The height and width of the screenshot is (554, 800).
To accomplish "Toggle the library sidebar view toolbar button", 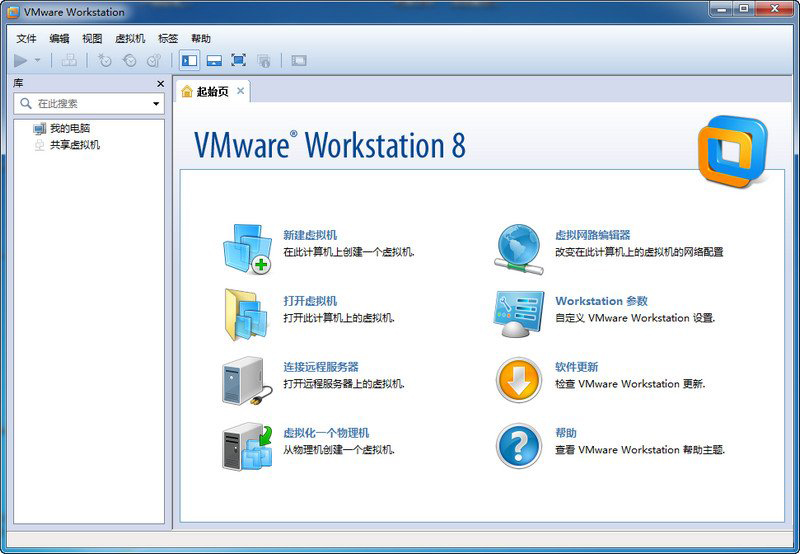I will 189,60.
